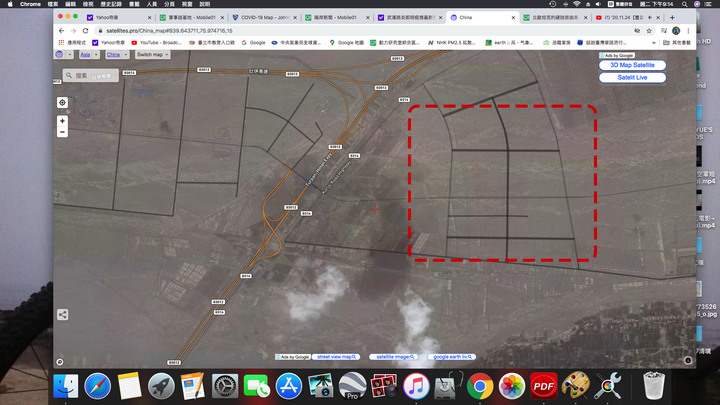Click the locate-me crosshair map button
720x405 pixels.
click(62, 102)
